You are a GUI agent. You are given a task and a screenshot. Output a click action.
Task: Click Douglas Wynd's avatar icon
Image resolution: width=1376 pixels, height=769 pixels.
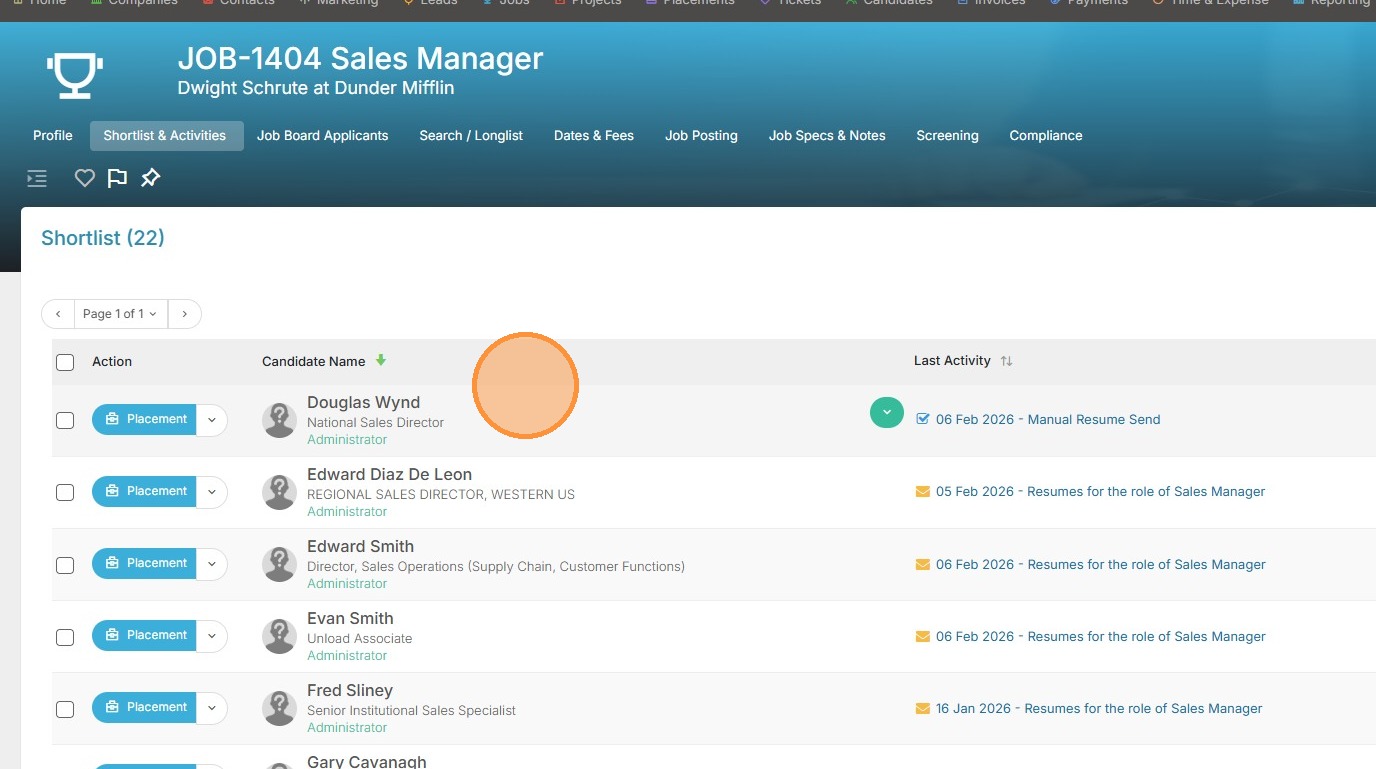(279, 420)
